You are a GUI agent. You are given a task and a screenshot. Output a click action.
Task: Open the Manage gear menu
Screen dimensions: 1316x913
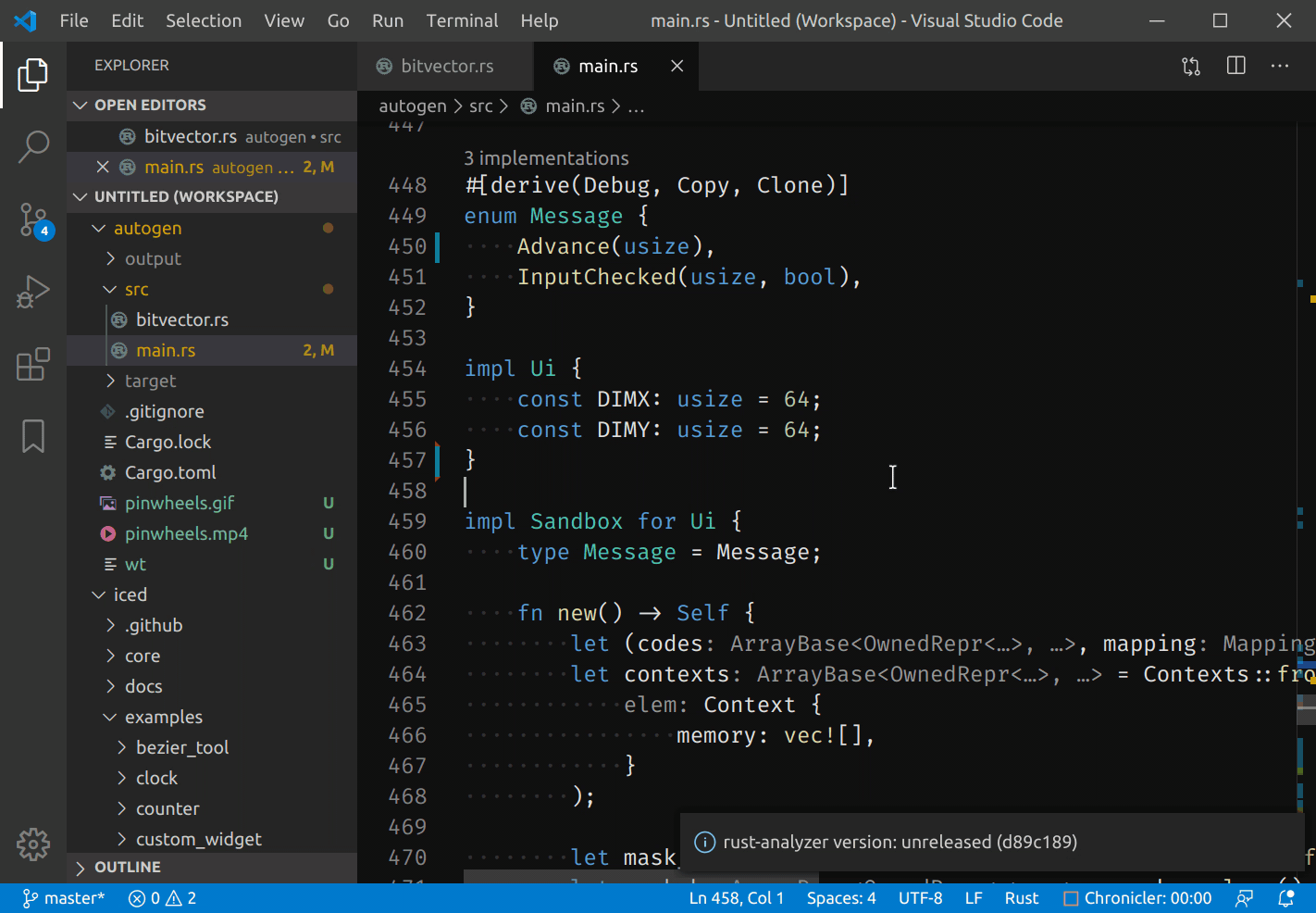pos(33,844)
